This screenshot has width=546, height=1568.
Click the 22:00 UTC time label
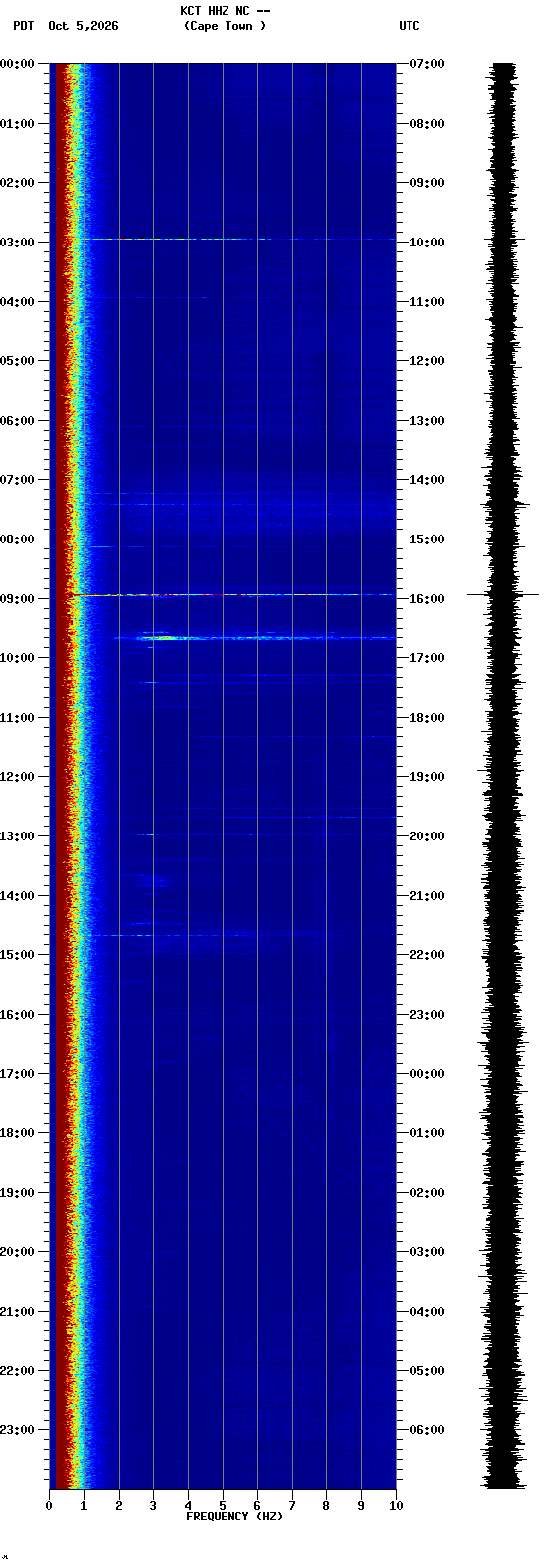[427, 955]
